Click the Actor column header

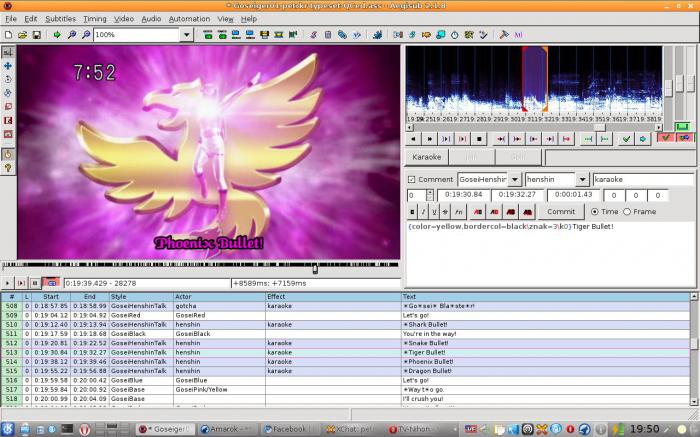tap(219, 296)
